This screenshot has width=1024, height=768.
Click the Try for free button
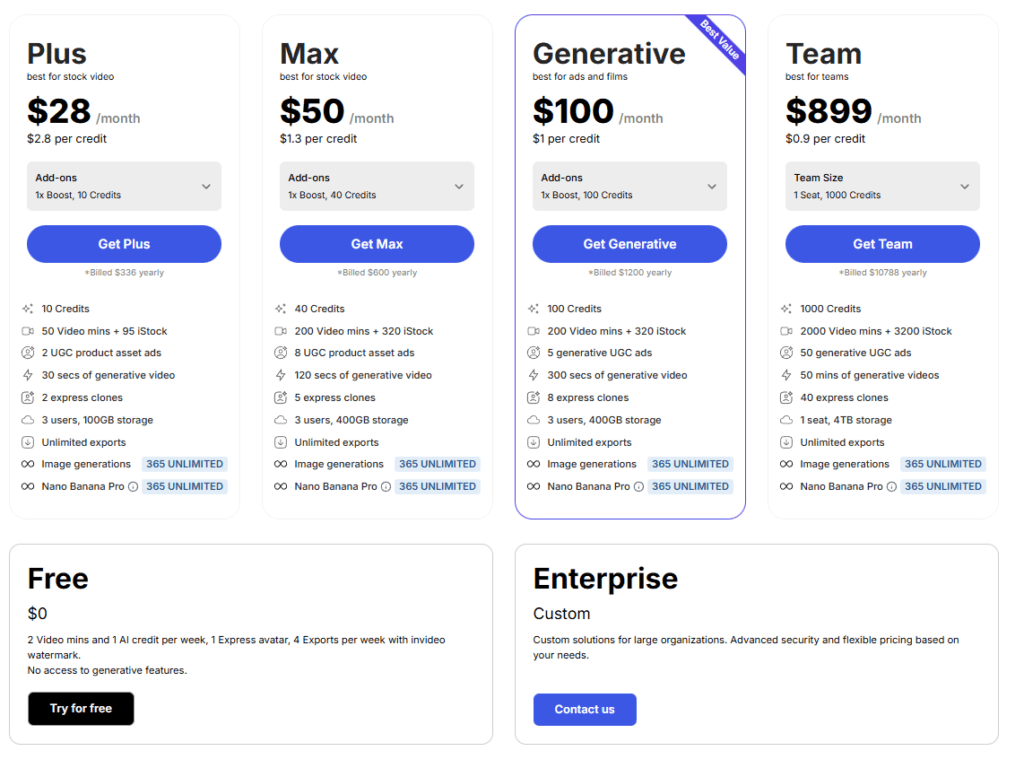[81, 709]
